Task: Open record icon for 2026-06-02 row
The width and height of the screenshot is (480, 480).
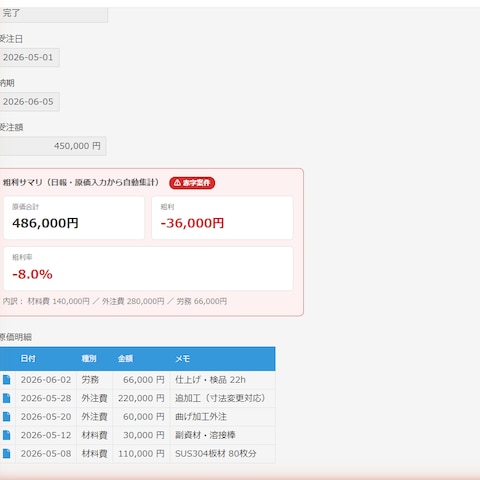Action: (7, 380)
